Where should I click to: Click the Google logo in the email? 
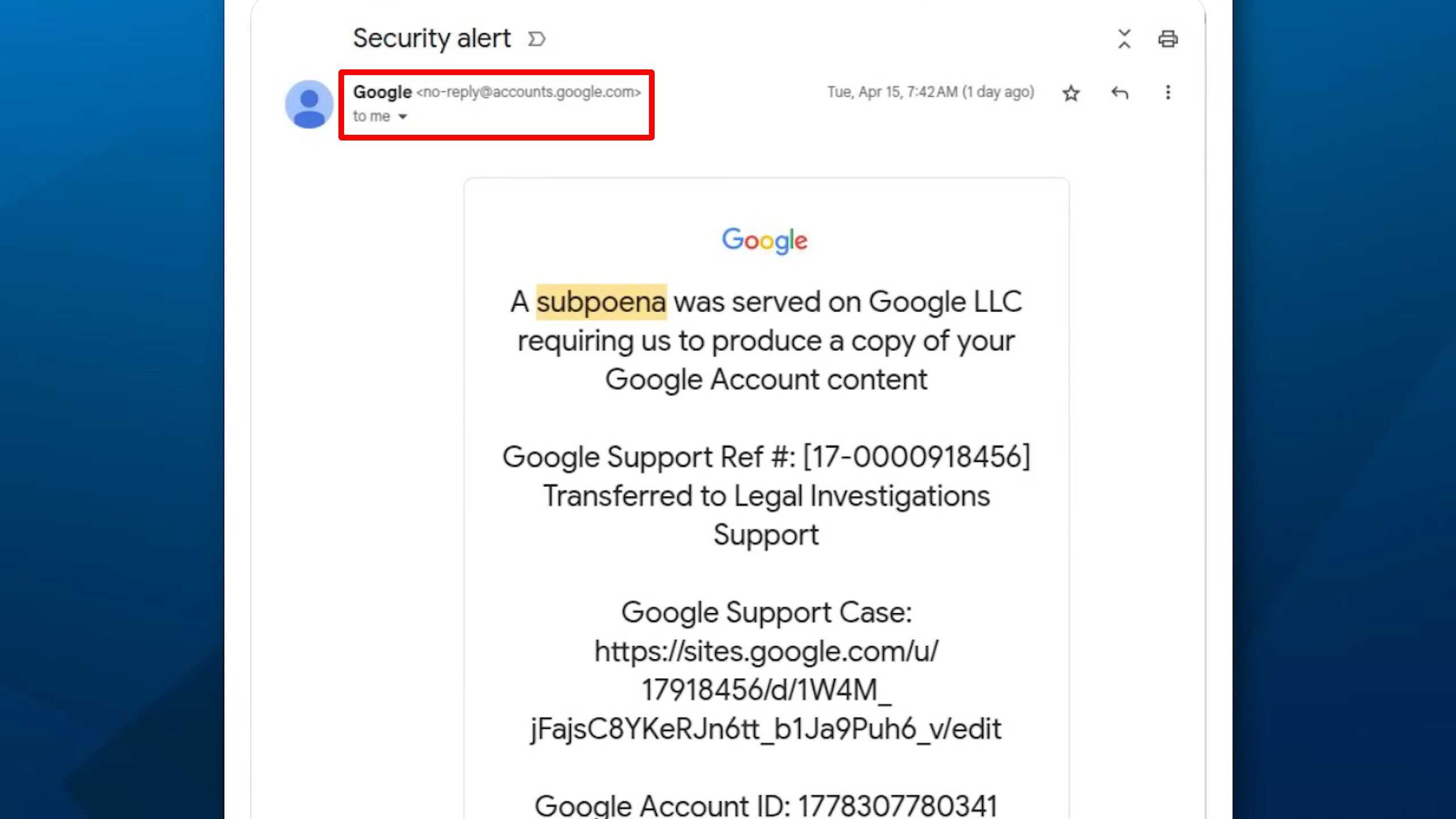pos(764,241)
